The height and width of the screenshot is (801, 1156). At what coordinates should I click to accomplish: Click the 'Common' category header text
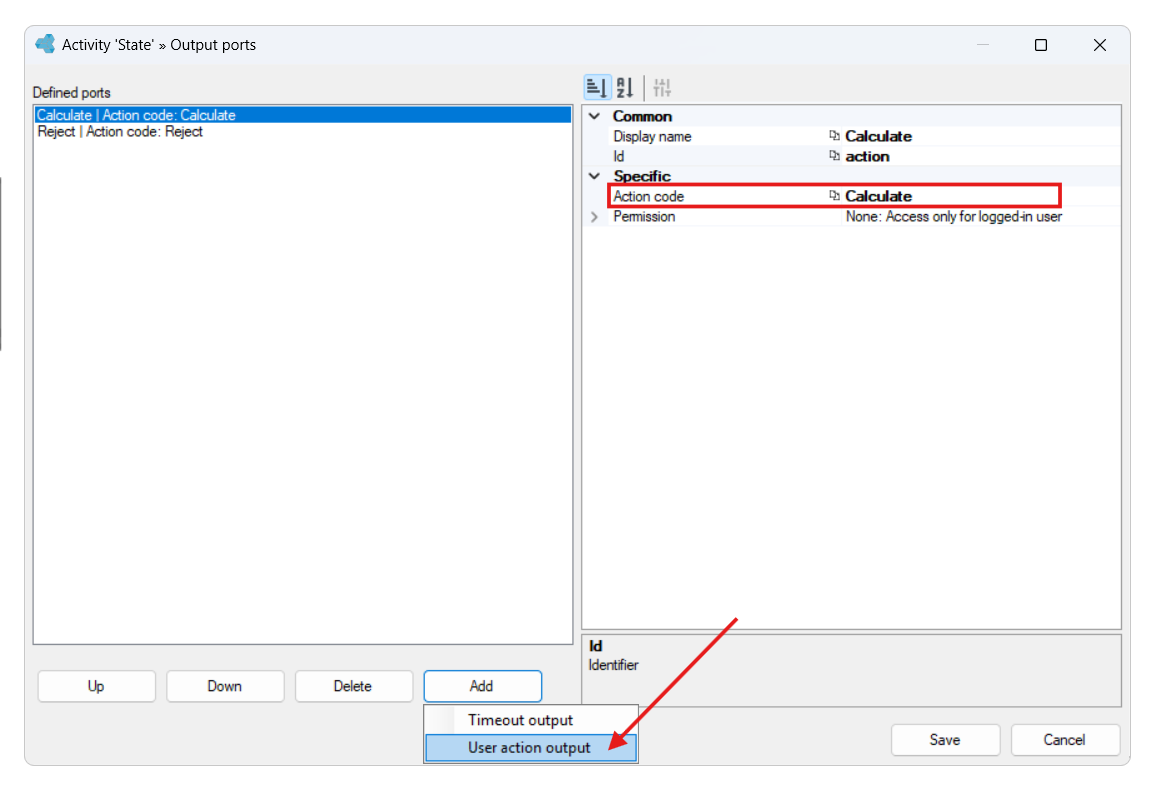coord(642,117)
